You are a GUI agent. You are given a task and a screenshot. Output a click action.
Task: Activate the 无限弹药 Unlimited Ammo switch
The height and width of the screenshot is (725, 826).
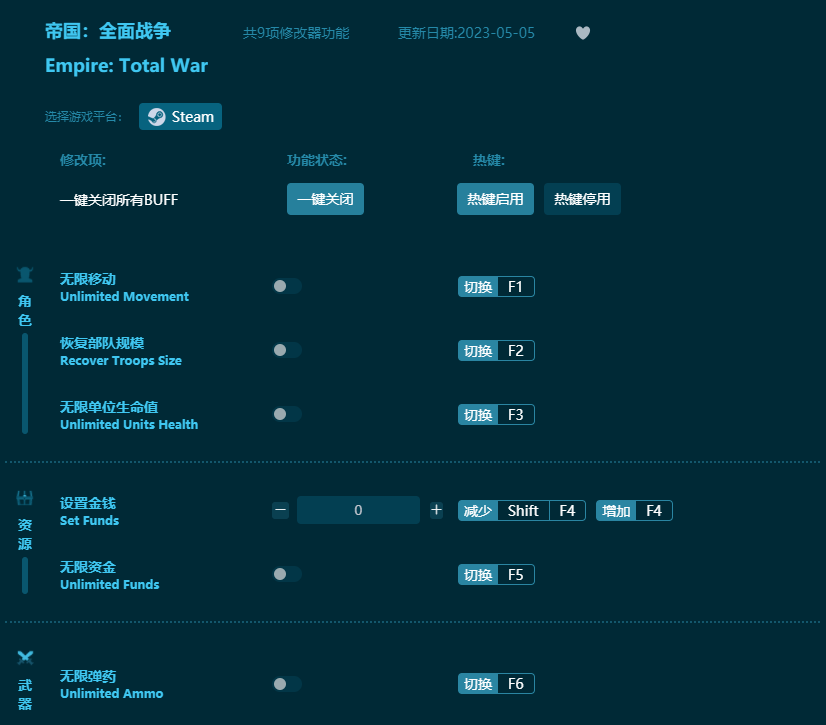[x=287, y=683]
